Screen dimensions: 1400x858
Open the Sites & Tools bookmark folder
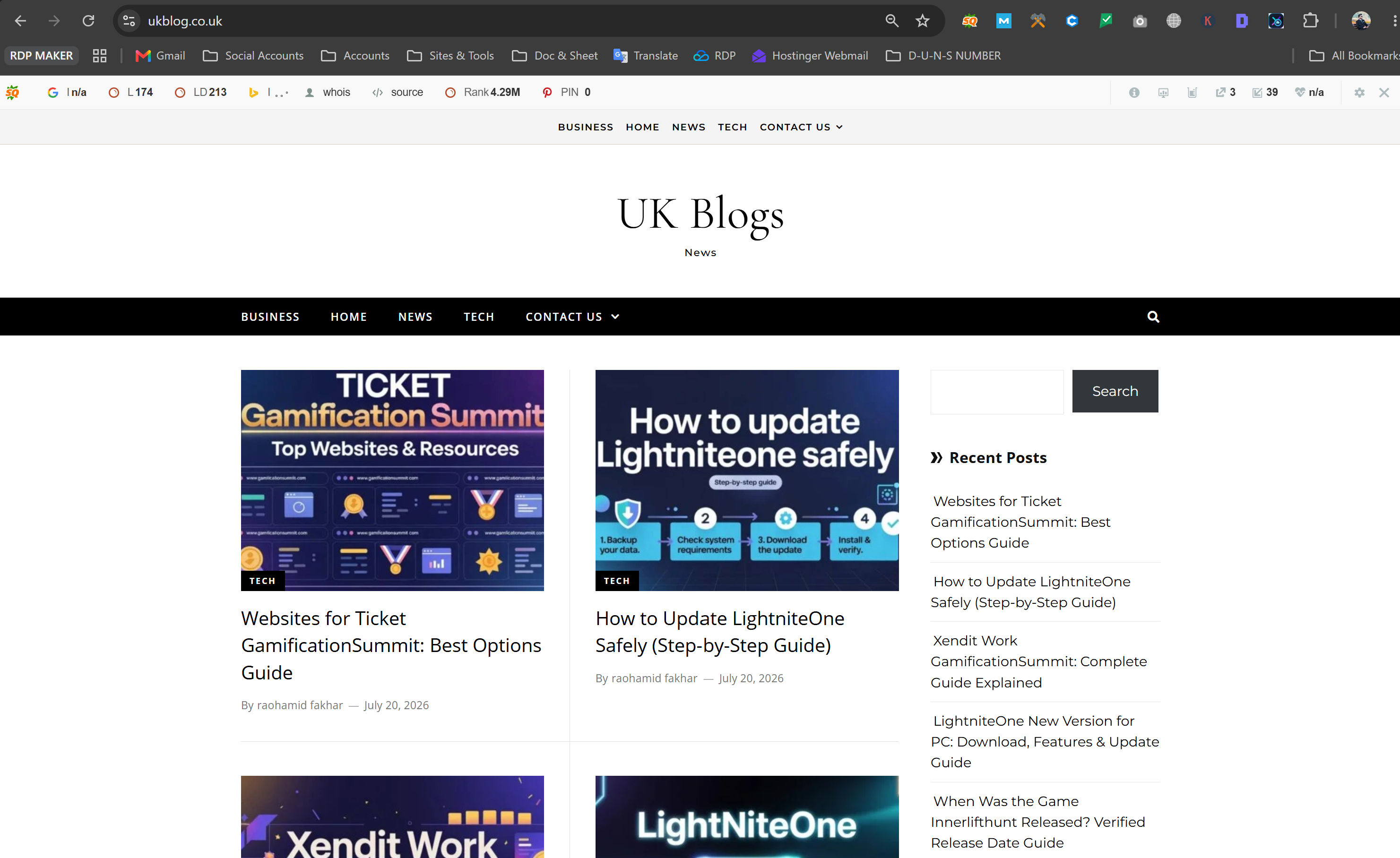pyautogui.click(x=450, y=56)
